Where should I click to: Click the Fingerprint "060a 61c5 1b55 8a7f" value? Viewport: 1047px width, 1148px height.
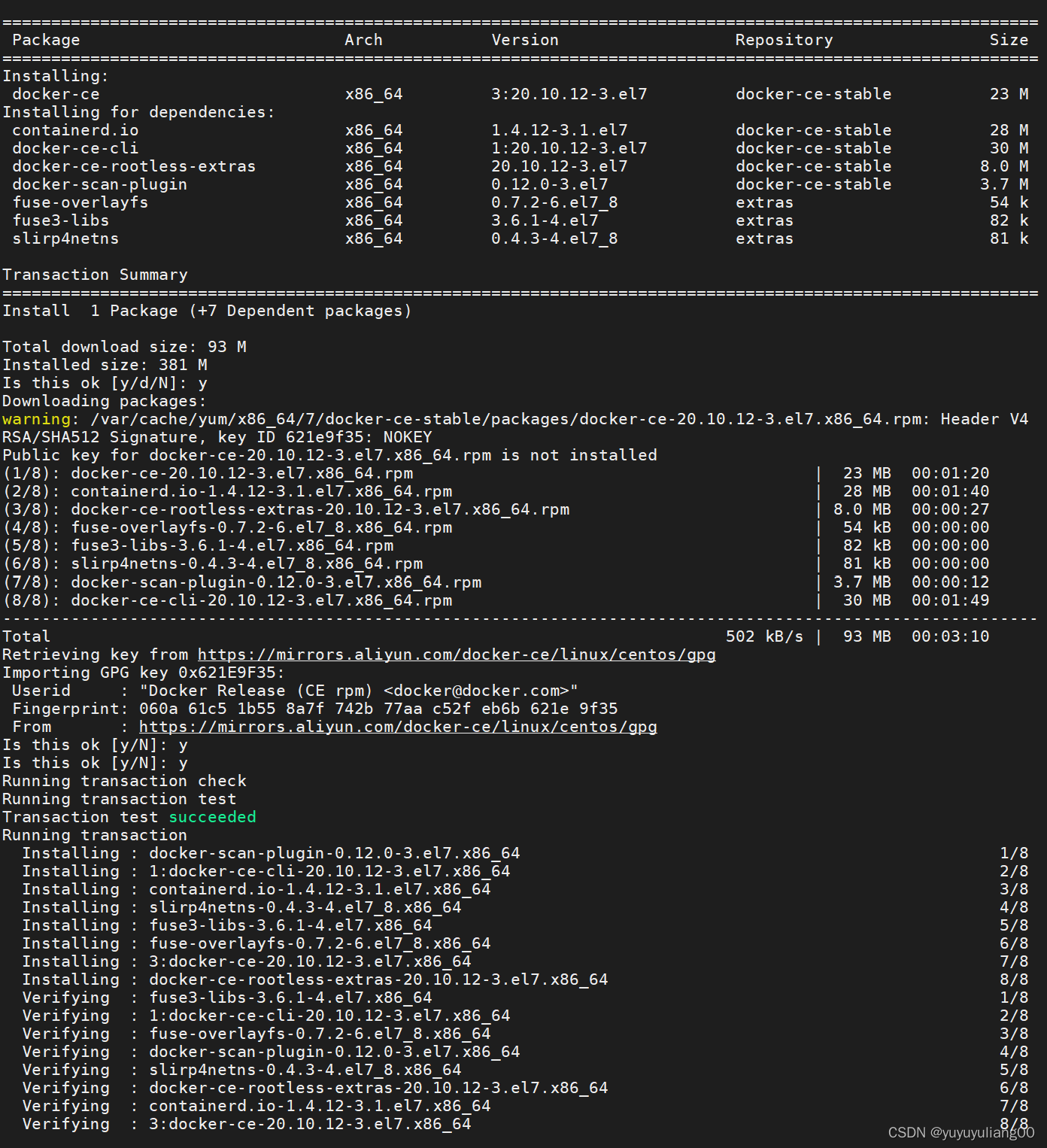(378, 709)
